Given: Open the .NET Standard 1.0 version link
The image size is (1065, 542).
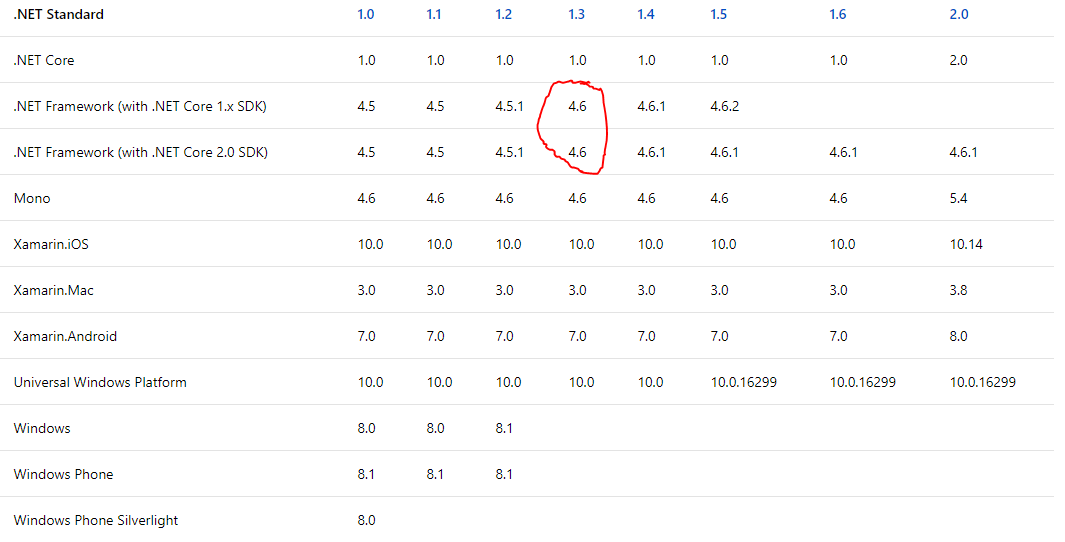Looking at the screenshot, I should click(x=365, y=14).
